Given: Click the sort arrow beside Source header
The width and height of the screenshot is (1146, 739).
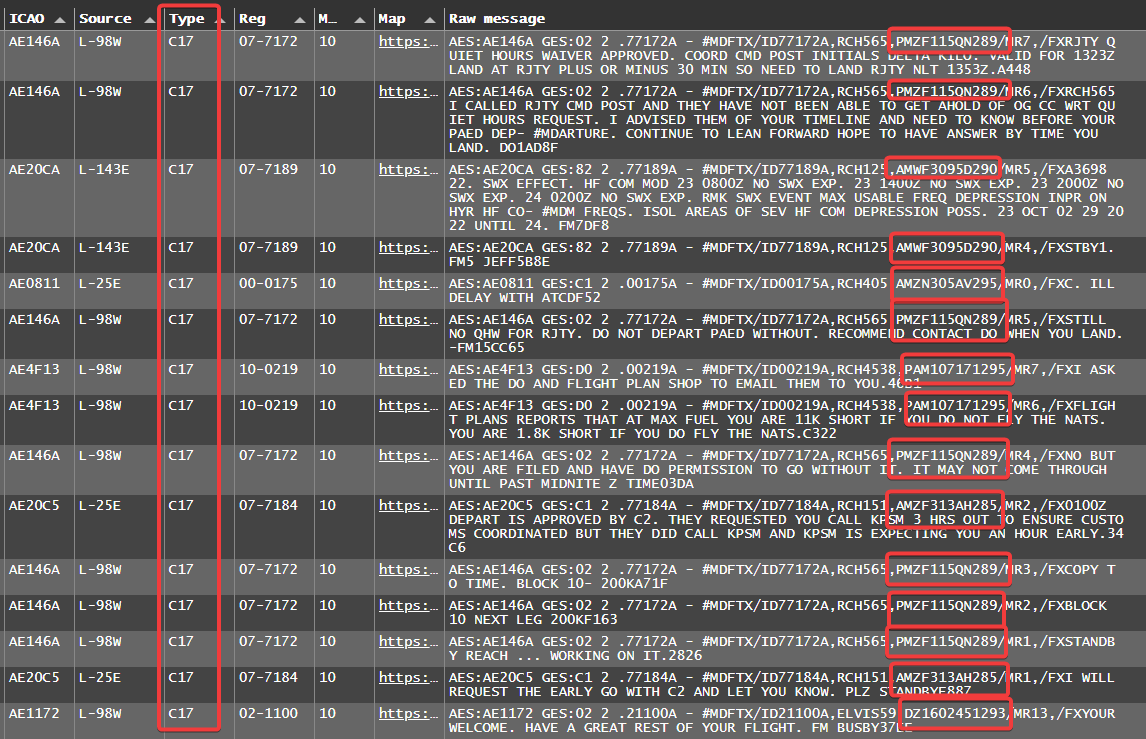Looking at the screenshot, I should 149,20.
